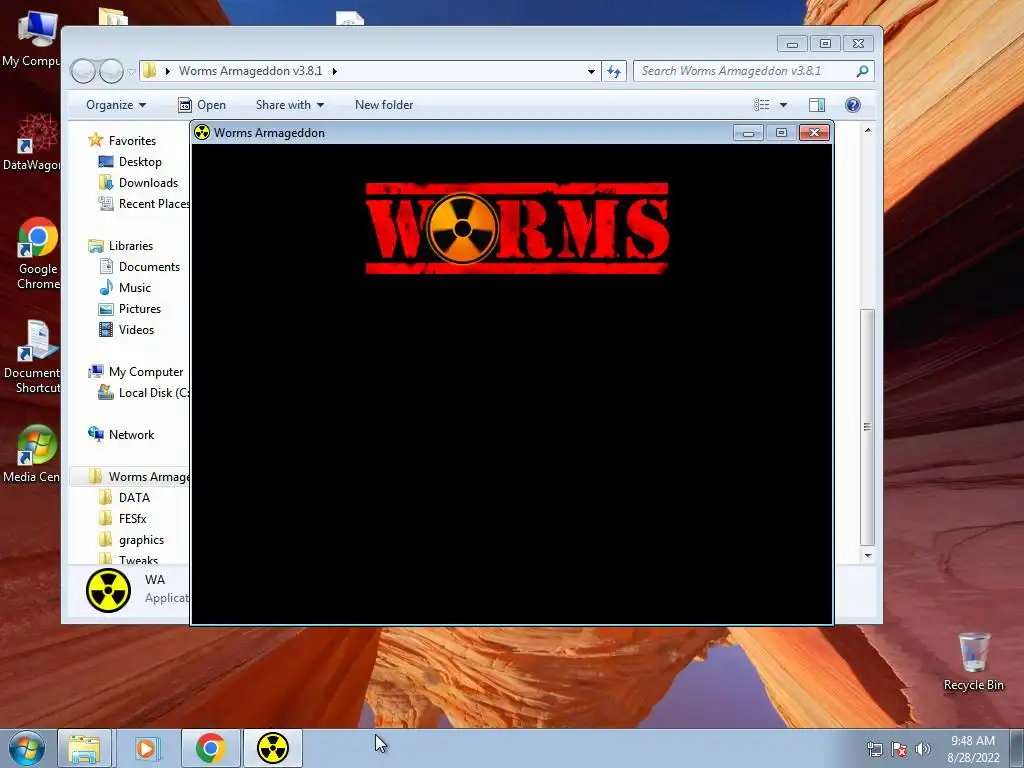Click Explorer vertical scrollbar thumb
The width and height of the screenshot is (1024, 768).
coord(867,427)
